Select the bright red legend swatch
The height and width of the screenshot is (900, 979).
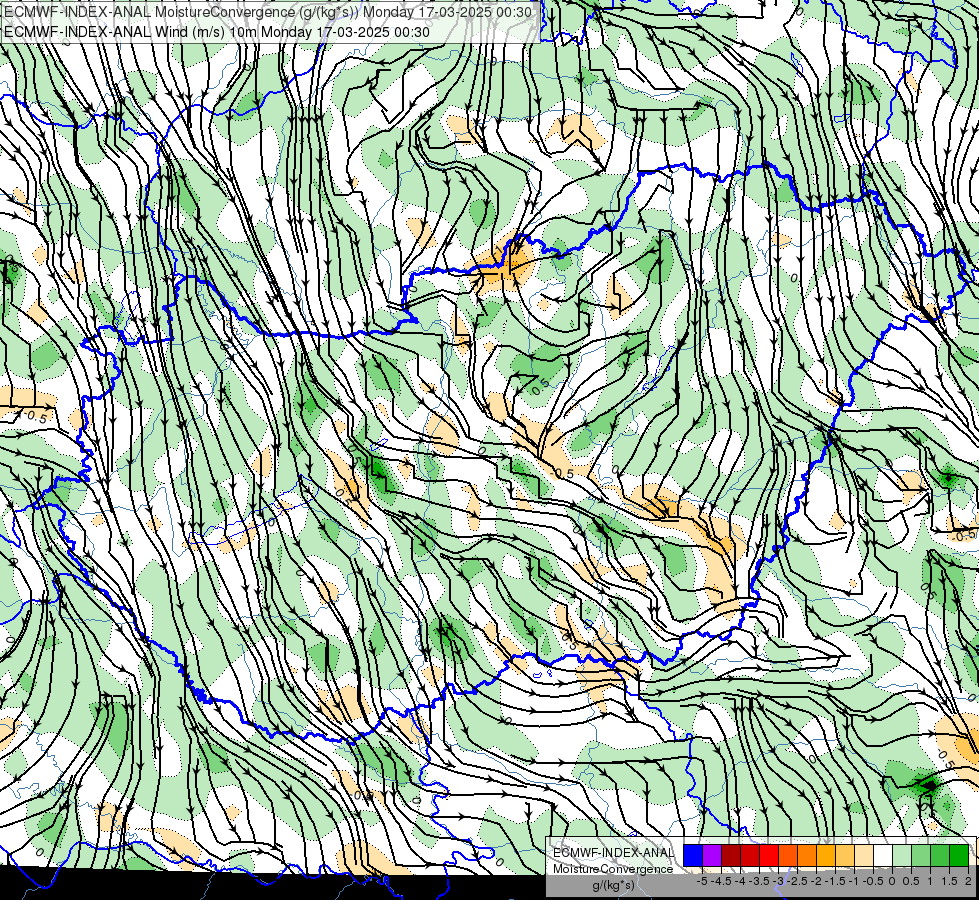[769, 855]
